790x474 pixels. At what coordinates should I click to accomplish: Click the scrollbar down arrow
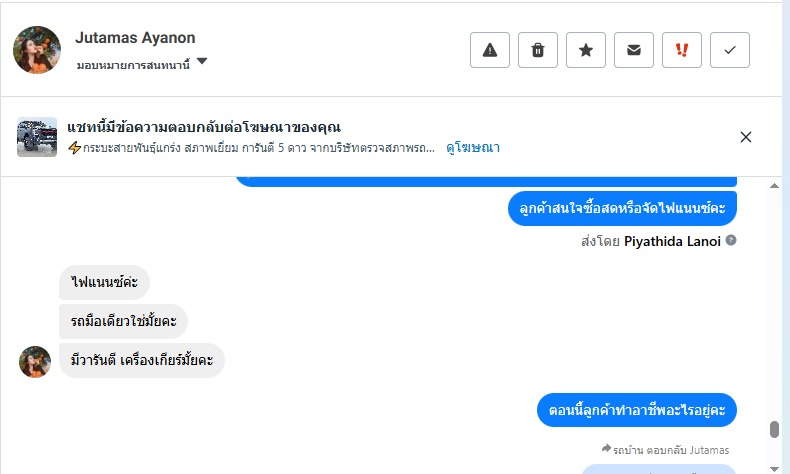point(774,467)
